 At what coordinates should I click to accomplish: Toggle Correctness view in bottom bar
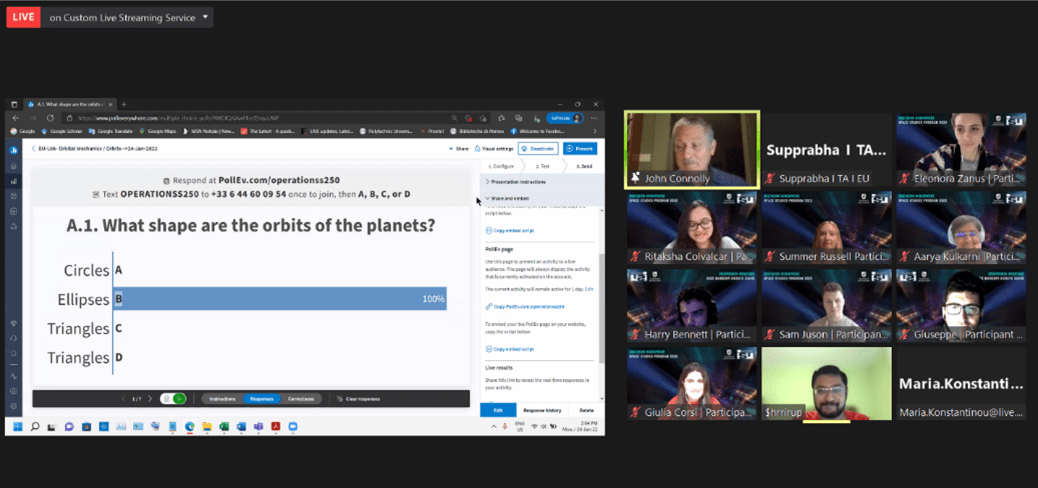pos(301,398)
